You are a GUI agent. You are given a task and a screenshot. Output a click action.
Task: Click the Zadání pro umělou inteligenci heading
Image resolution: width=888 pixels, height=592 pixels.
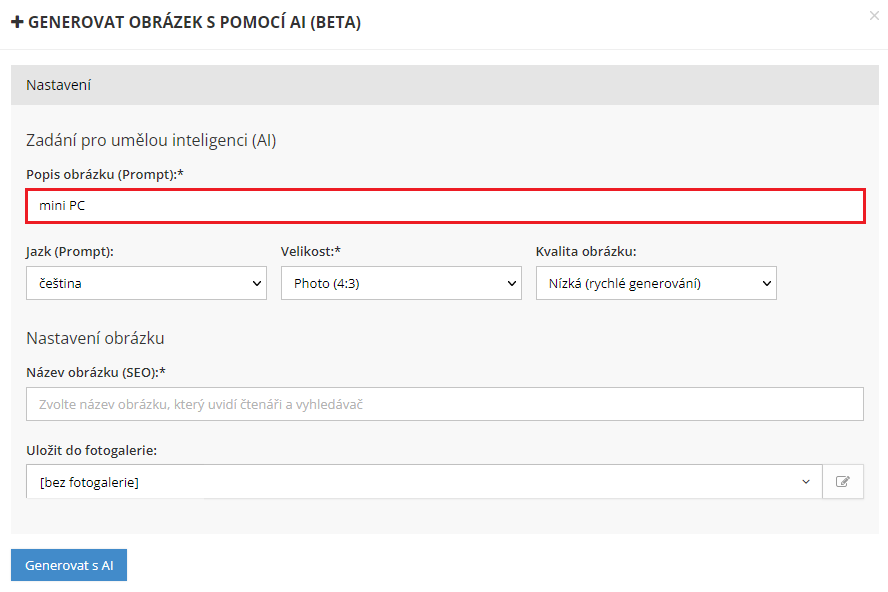point(151,140)
